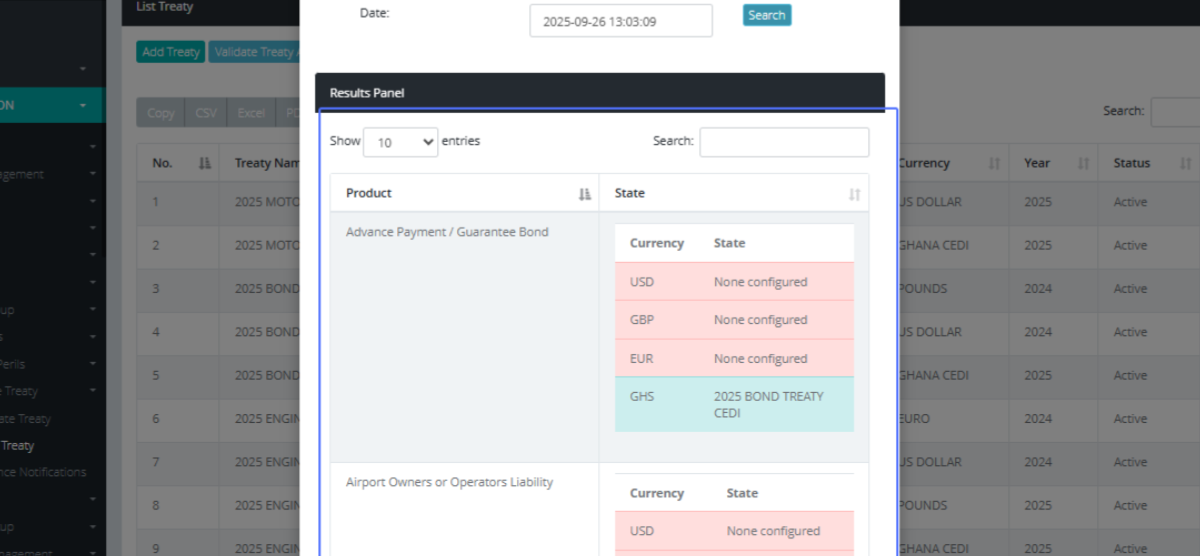
Task: Click the treaty list Search field at top right
Action: click(1175, 112)
